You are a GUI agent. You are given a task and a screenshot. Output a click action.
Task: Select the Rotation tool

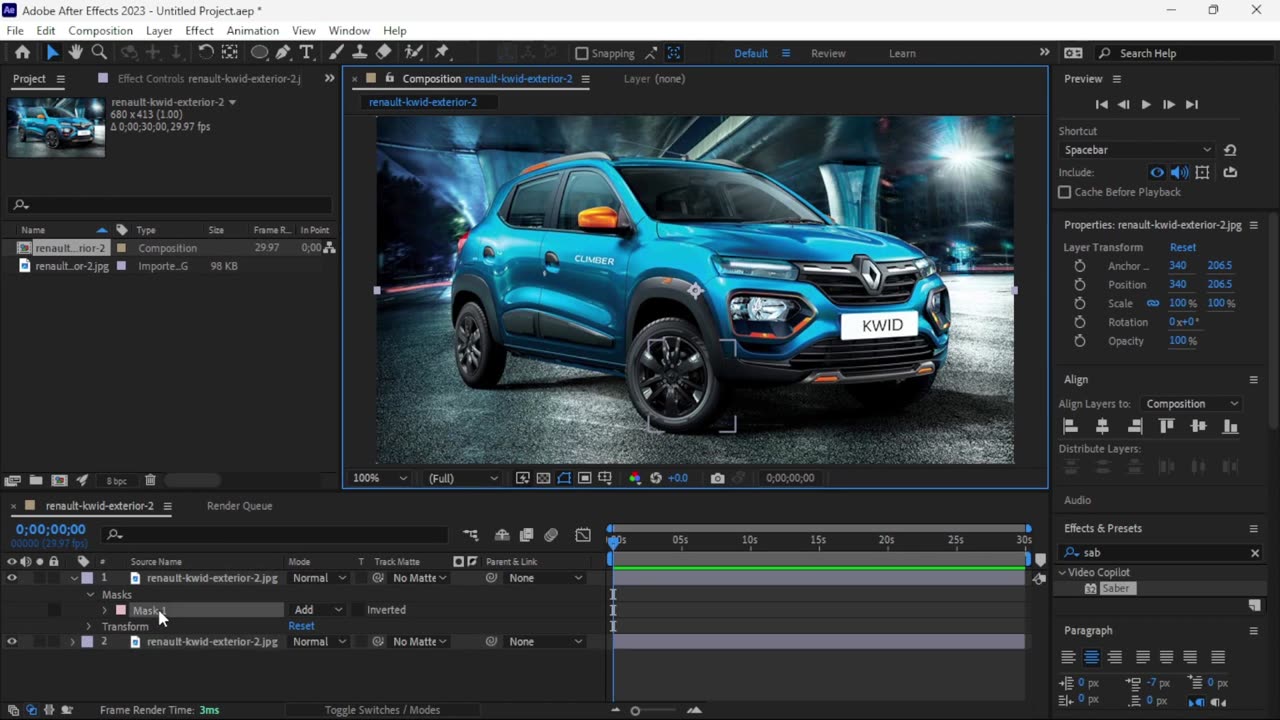(205, 53)
